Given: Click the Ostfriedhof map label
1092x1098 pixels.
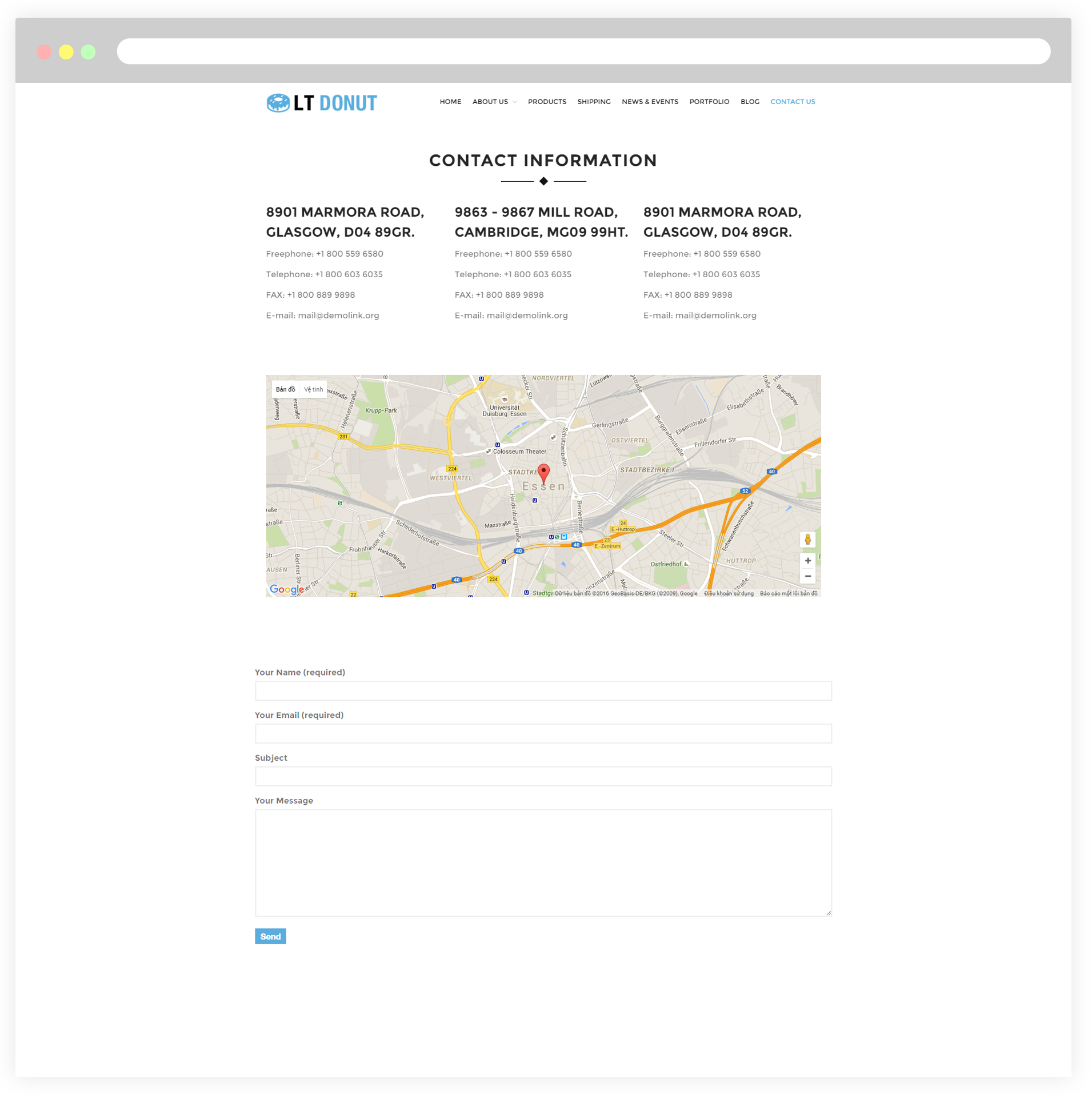Looking at the screenshot, I should [666, 564].
